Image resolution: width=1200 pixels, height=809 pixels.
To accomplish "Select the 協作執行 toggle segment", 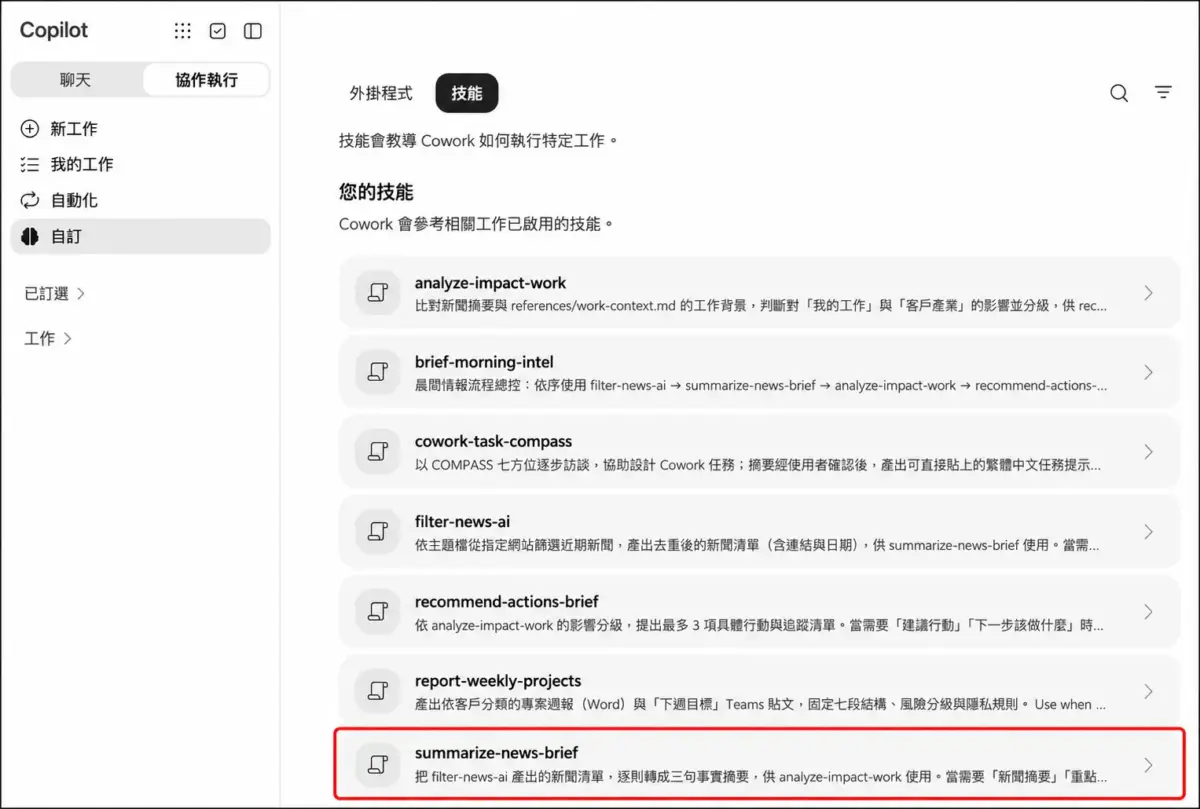I will pos(206,80).
